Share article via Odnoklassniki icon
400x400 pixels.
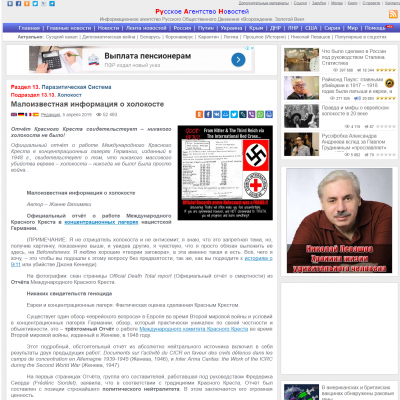[199, 114]
